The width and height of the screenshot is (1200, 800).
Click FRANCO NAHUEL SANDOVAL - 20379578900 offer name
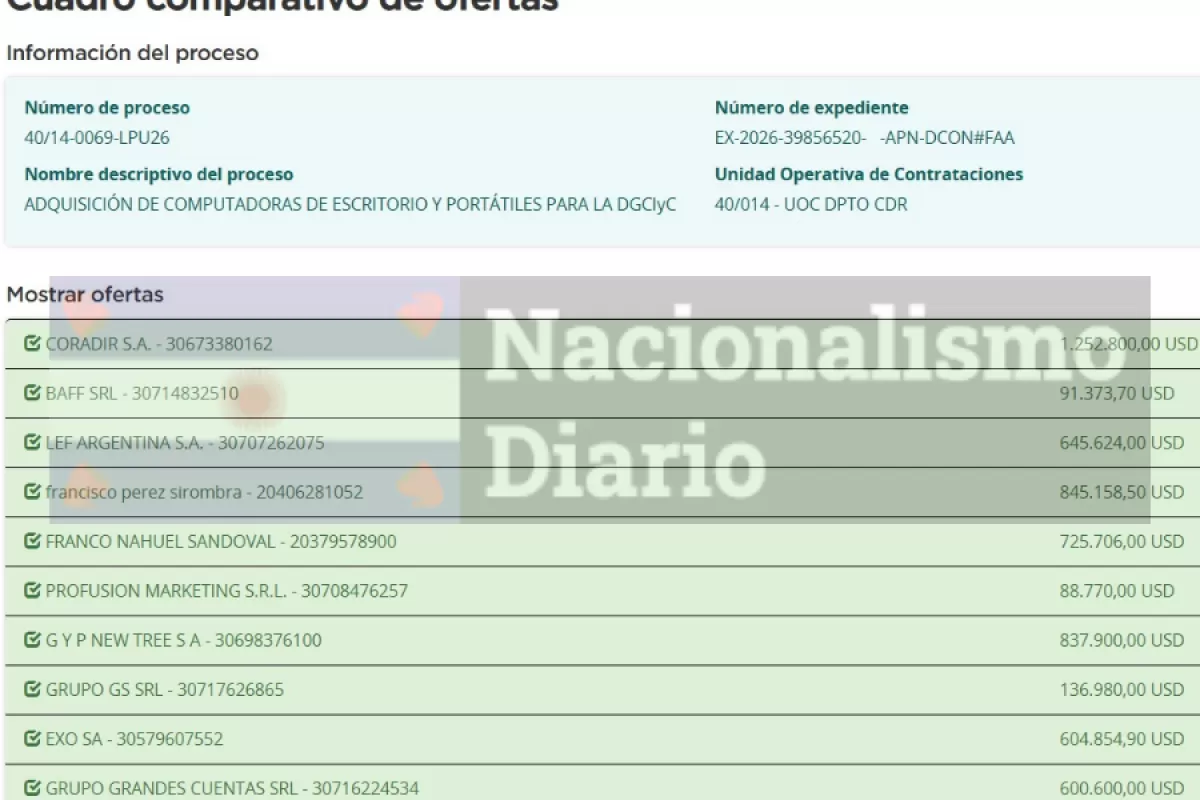click(221, 541)
